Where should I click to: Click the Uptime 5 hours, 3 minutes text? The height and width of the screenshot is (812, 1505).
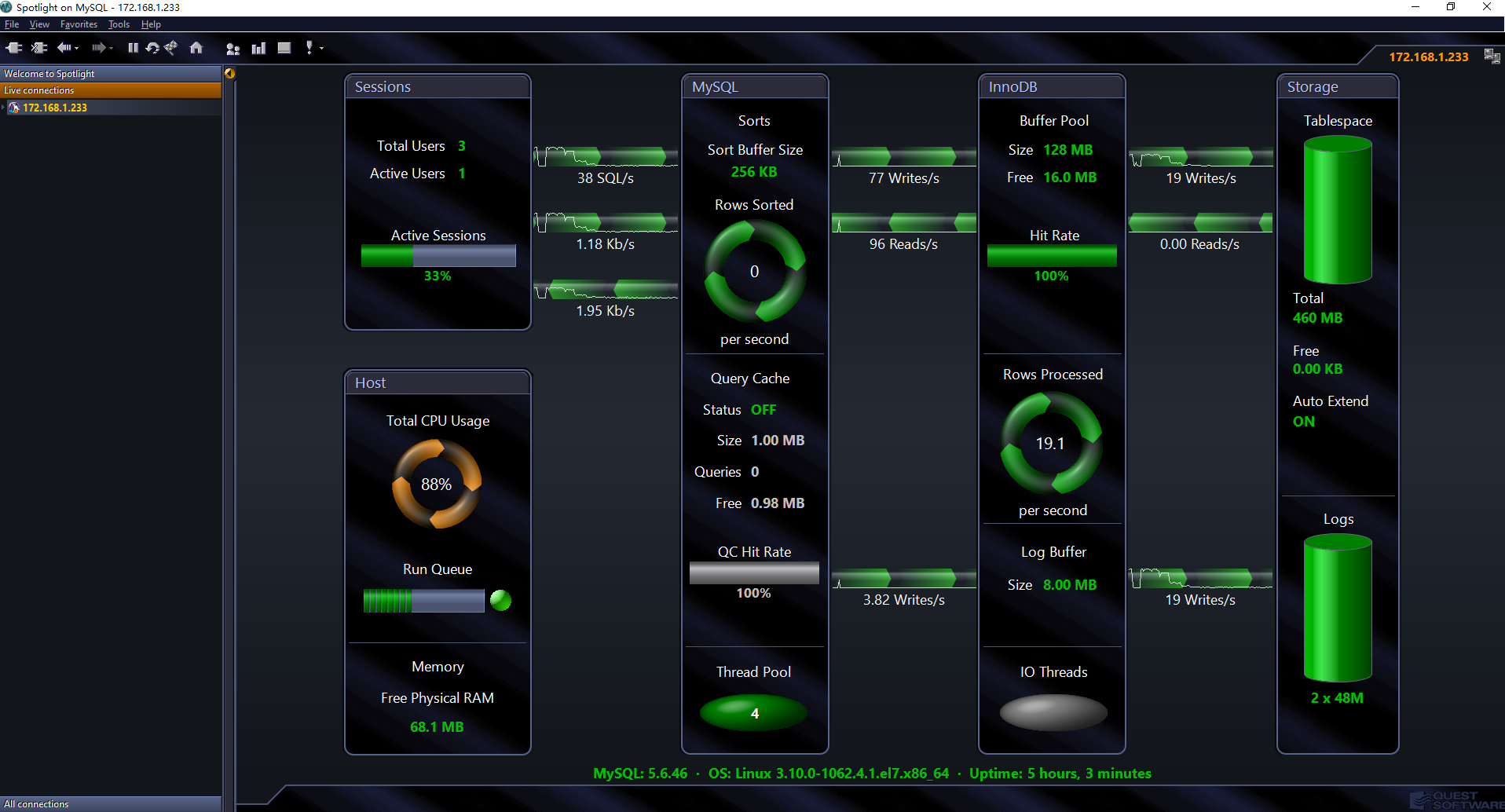[x=1060, y=773]
